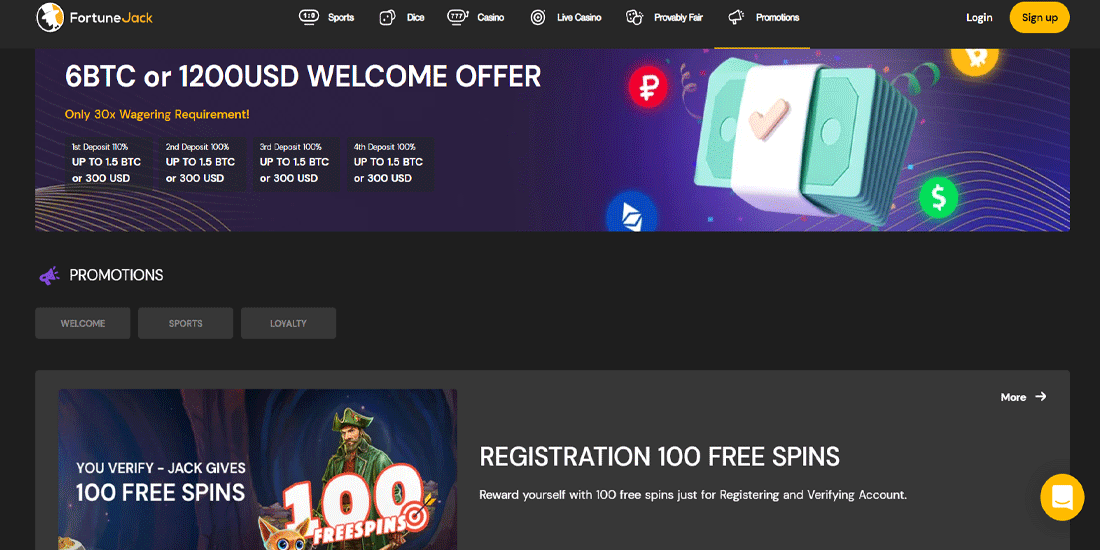Click the Provably Fair dice icon
The width and height of the screenshot is (1100, 550).
click(x=634, y=18)
